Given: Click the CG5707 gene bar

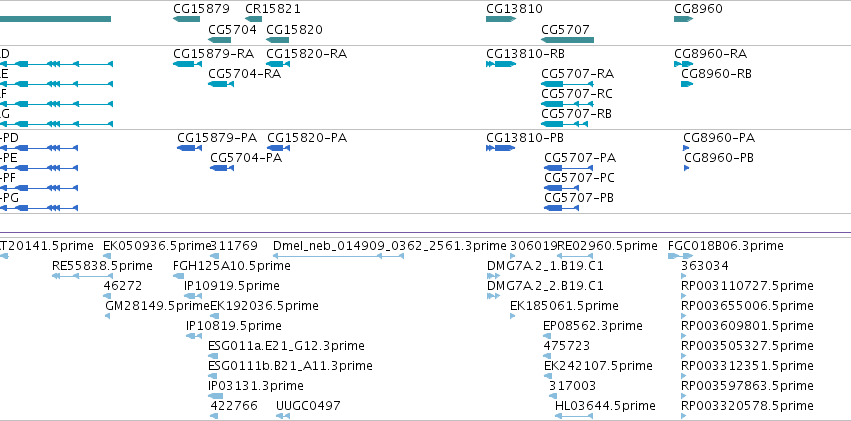Looking at the screenshot, I should click(x=567, y=40).
